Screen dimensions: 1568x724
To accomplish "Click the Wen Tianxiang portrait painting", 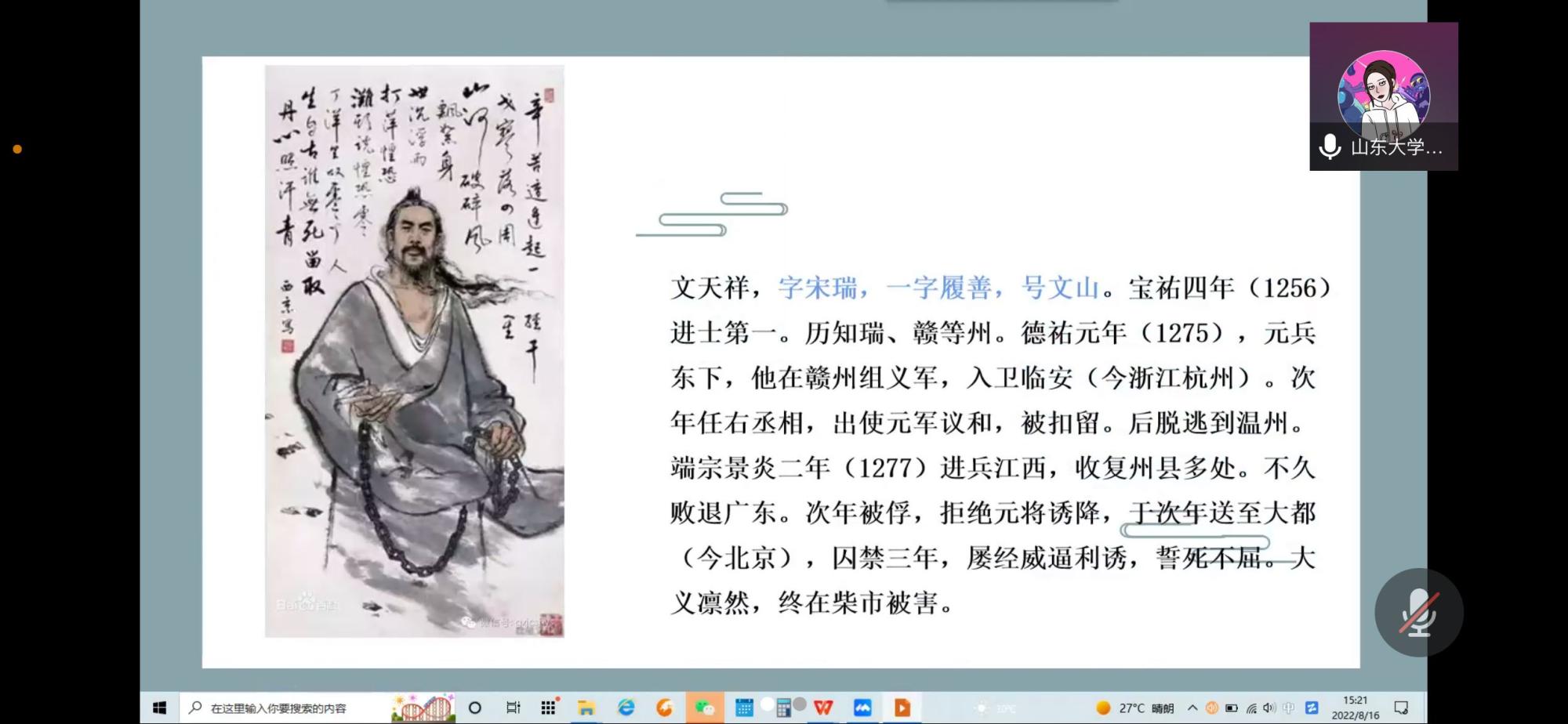I will 414,351.
